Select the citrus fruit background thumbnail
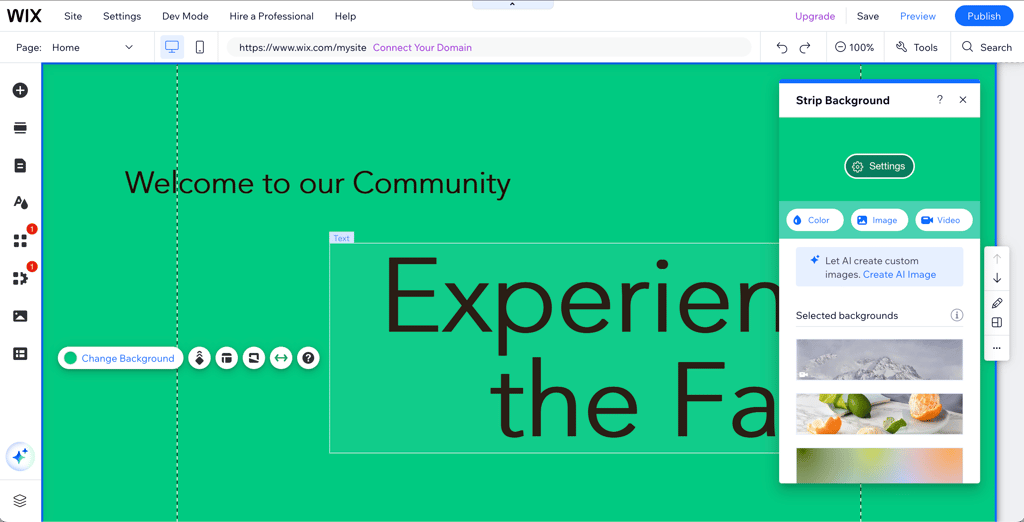Viewport: 1024px width, 522px height. pos(879,414)
